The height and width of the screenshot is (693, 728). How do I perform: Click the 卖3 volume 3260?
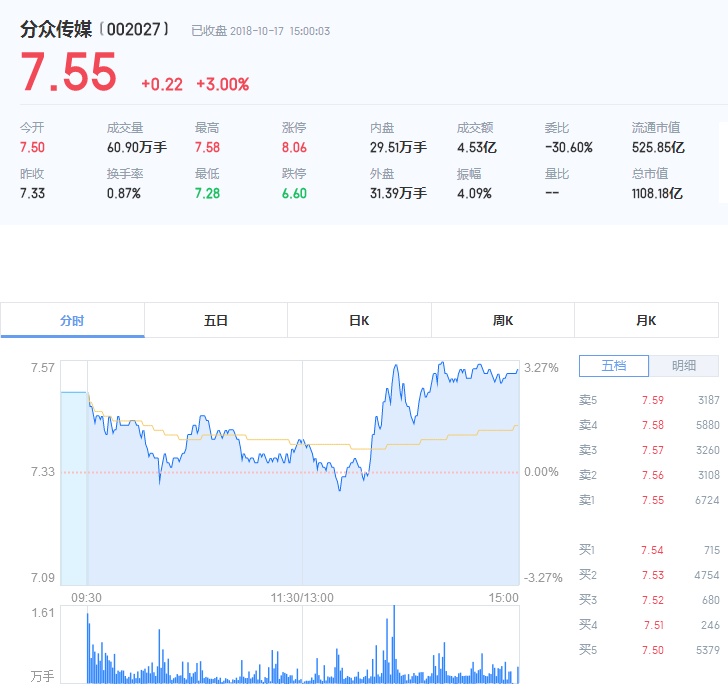point(708,450)
